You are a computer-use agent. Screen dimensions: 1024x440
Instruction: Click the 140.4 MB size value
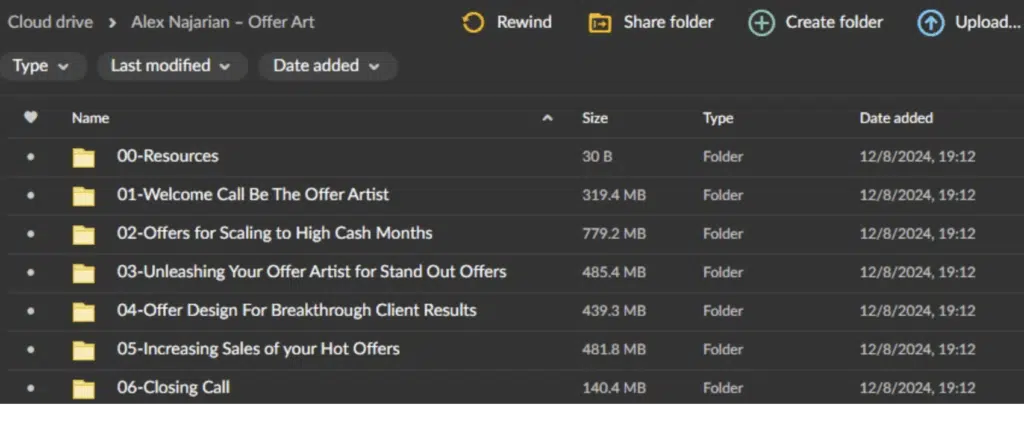614,388
